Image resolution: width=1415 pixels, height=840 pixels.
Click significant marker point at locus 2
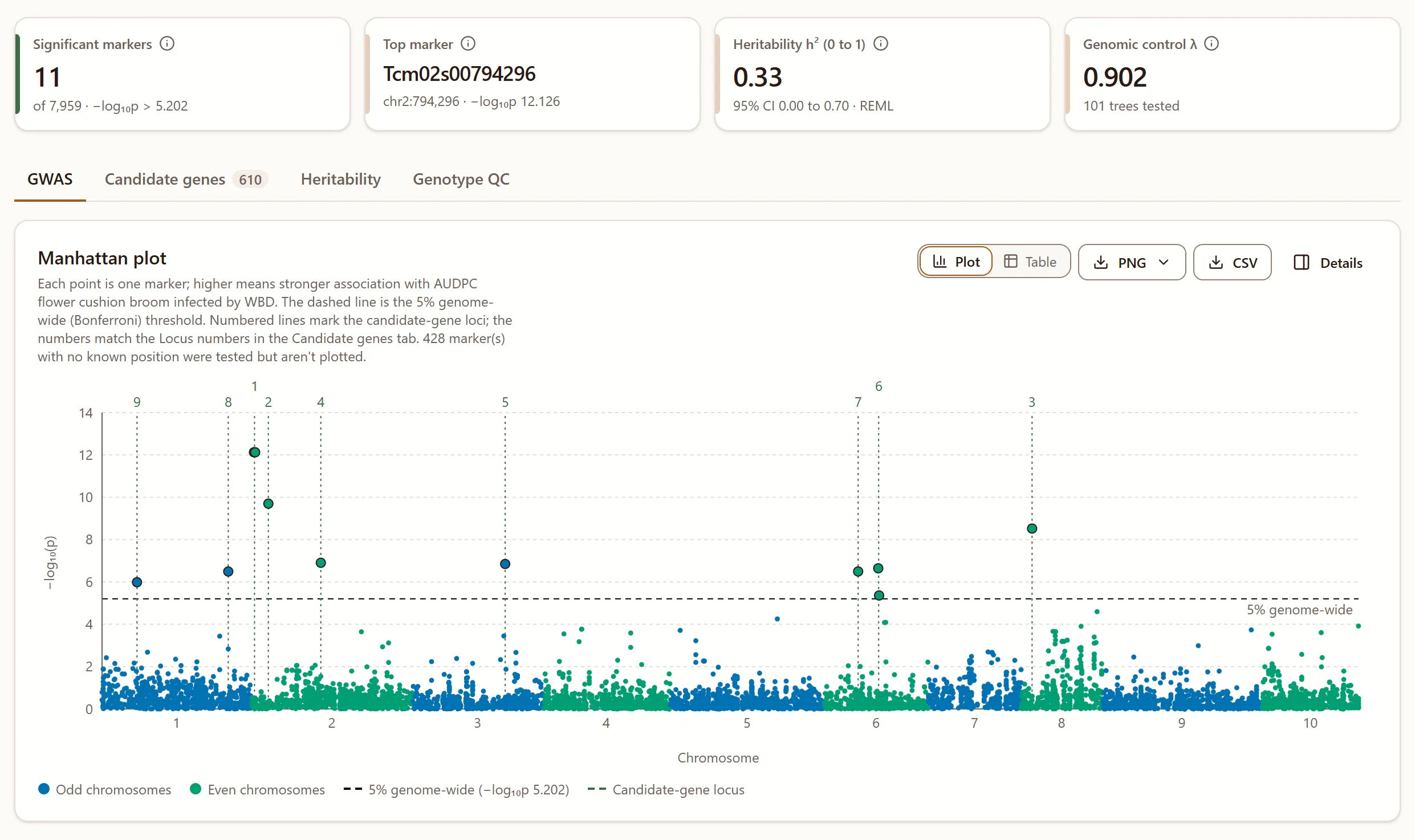tap(269, 504)
